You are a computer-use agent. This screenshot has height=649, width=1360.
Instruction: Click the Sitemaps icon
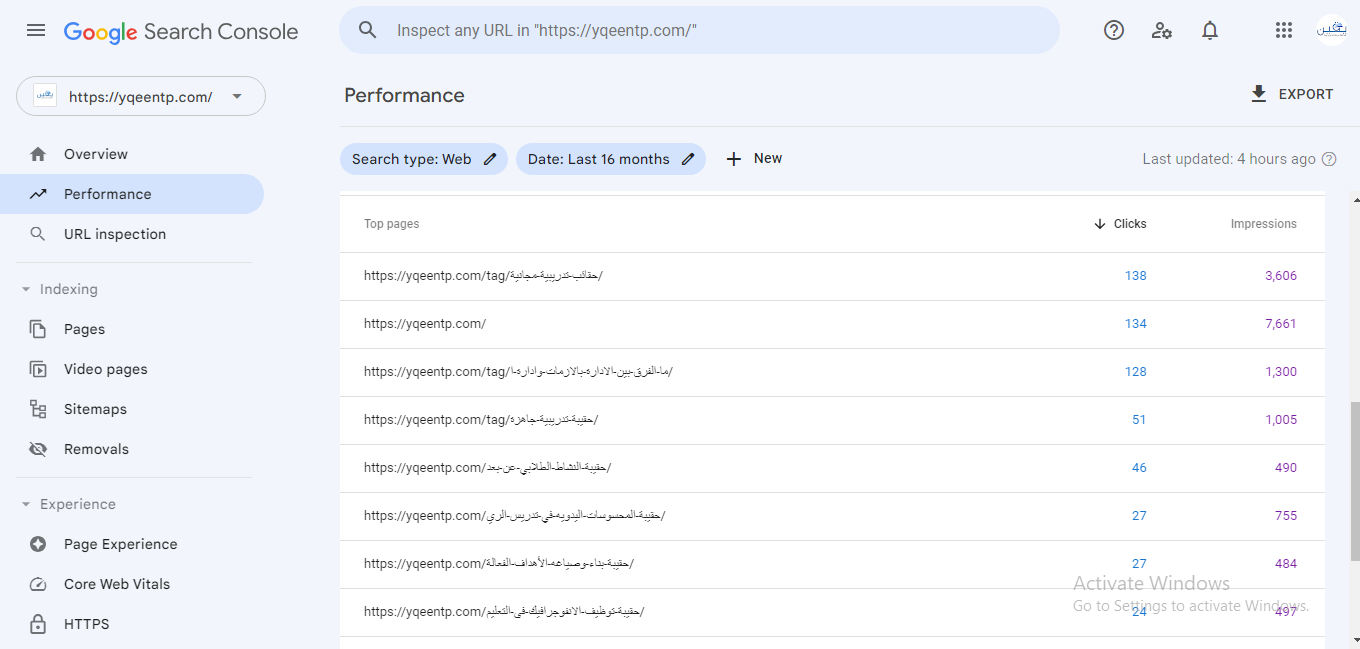coord(38,409)
